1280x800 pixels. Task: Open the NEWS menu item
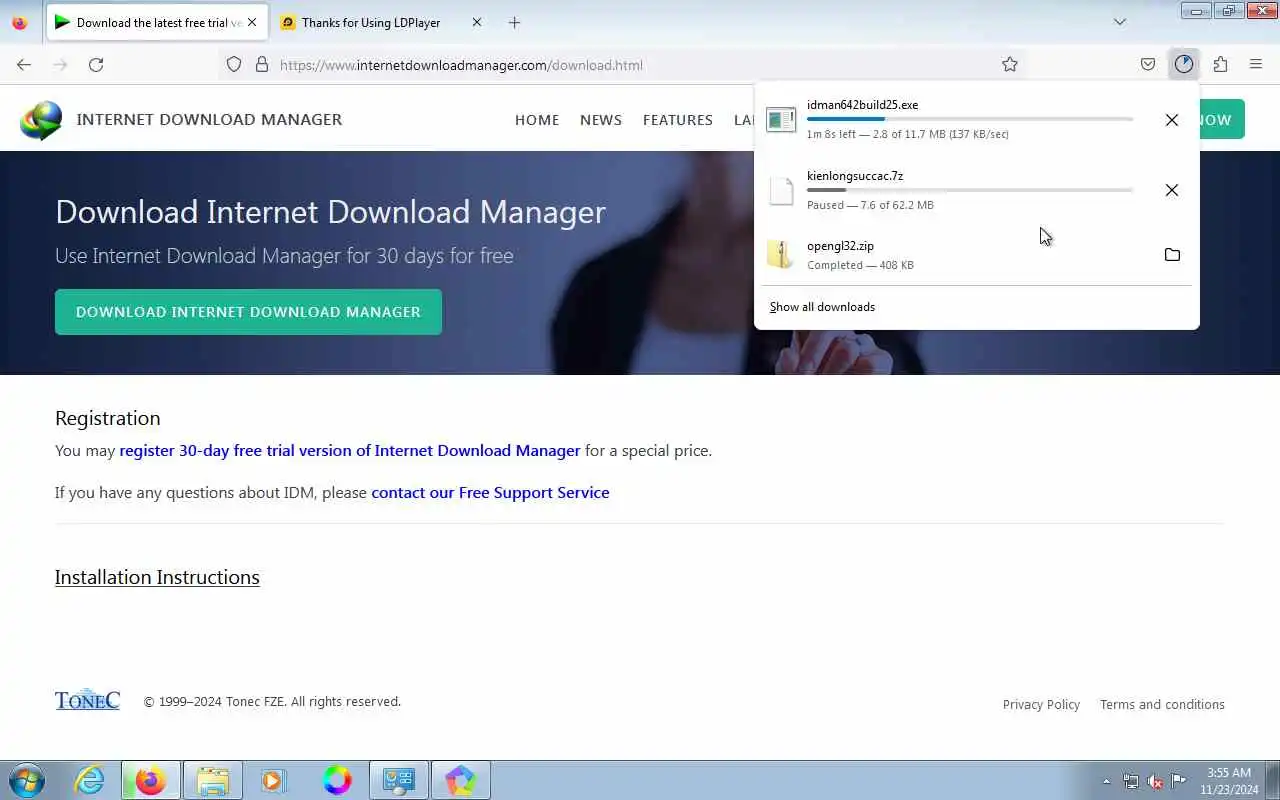pyautogui.click(x=601, y=120)
